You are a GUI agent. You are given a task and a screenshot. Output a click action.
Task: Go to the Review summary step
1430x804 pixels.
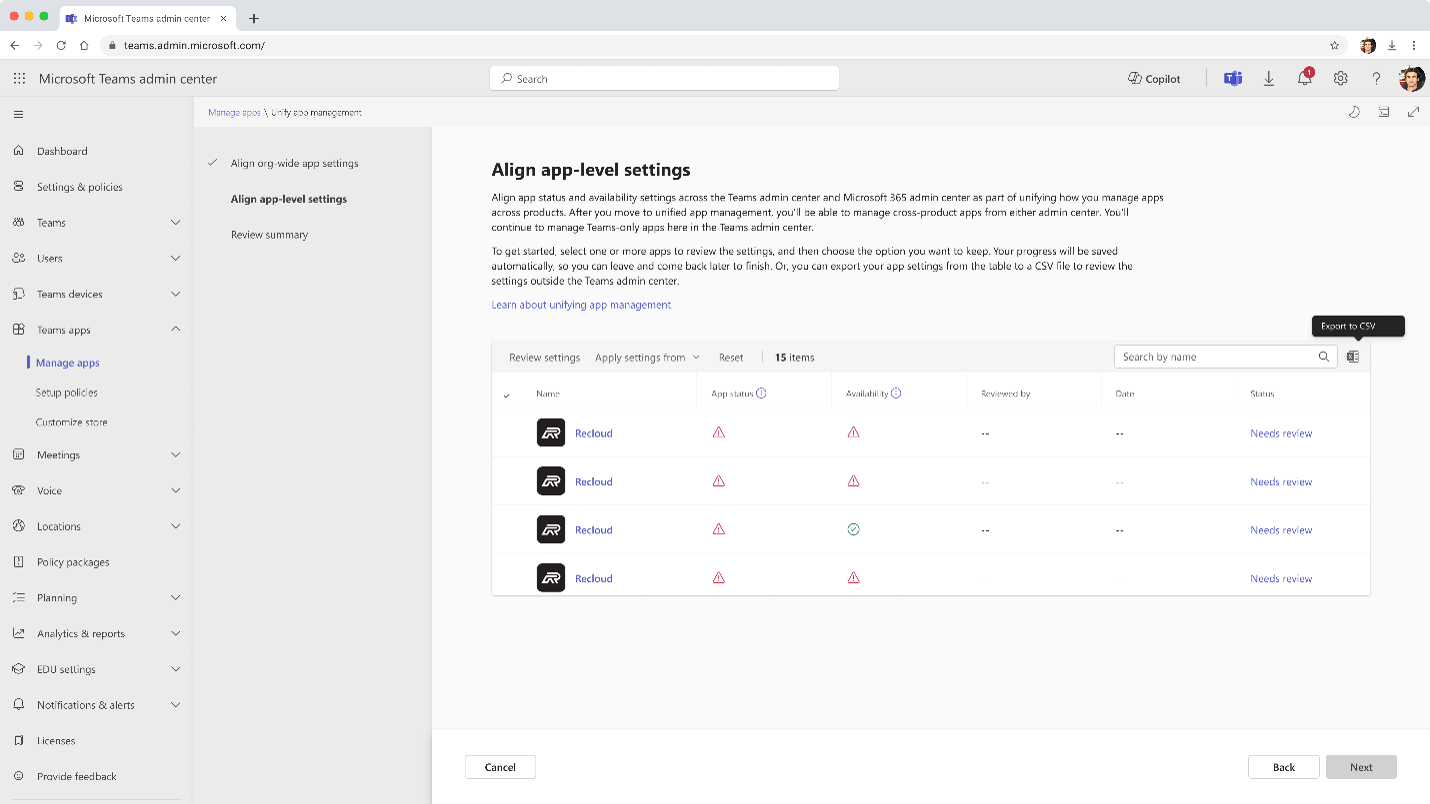(x=269, y=235)
